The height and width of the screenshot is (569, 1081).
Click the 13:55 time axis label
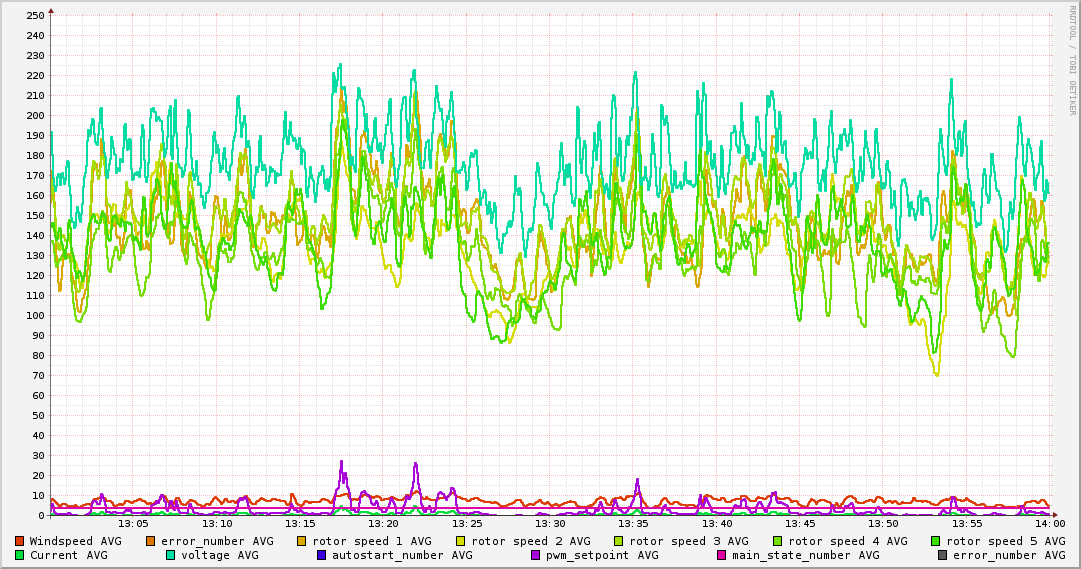pyautogui.click(x=967, y=524)
